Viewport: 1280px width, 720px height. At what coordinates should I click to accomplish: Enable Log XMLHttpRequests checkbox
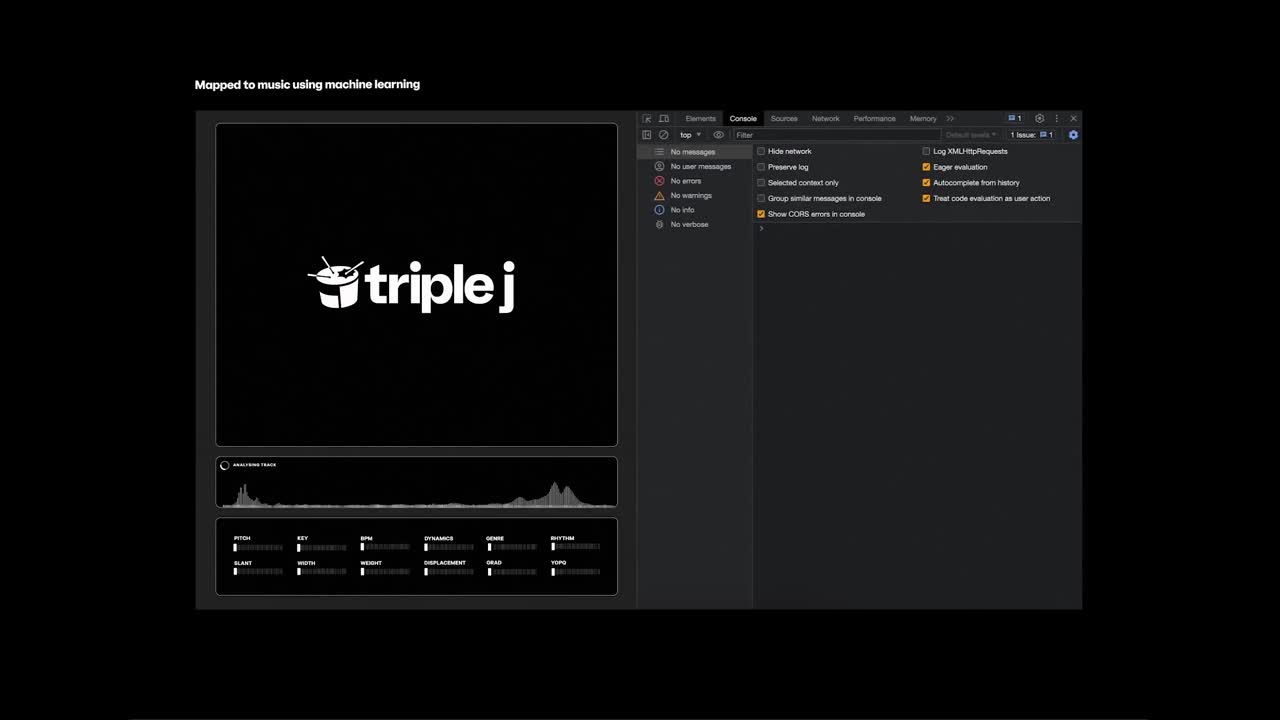[x=926, y=151]
